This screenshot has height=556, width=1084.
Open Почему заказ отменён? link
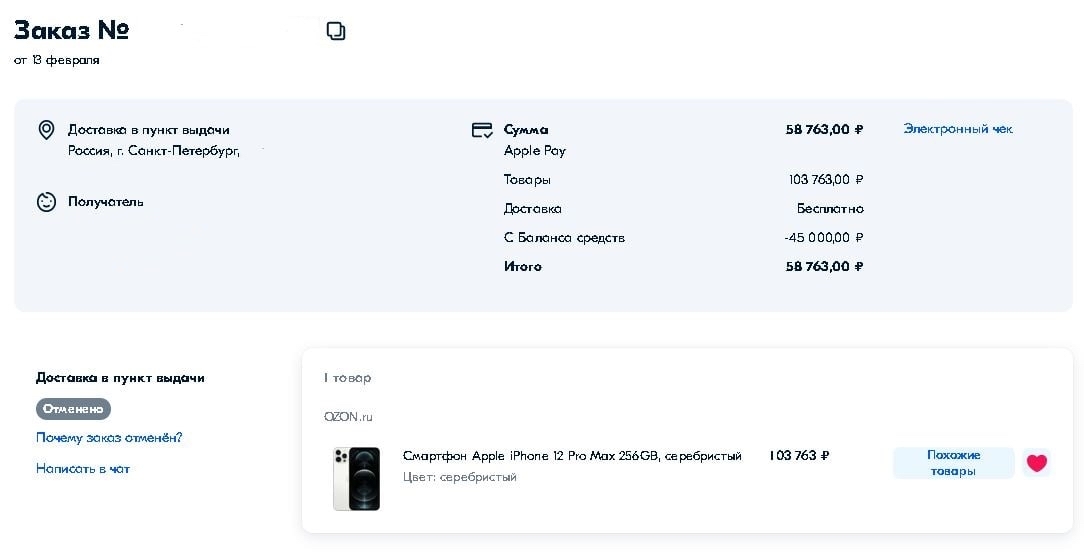pyautogui.click(x=109, y=438)
